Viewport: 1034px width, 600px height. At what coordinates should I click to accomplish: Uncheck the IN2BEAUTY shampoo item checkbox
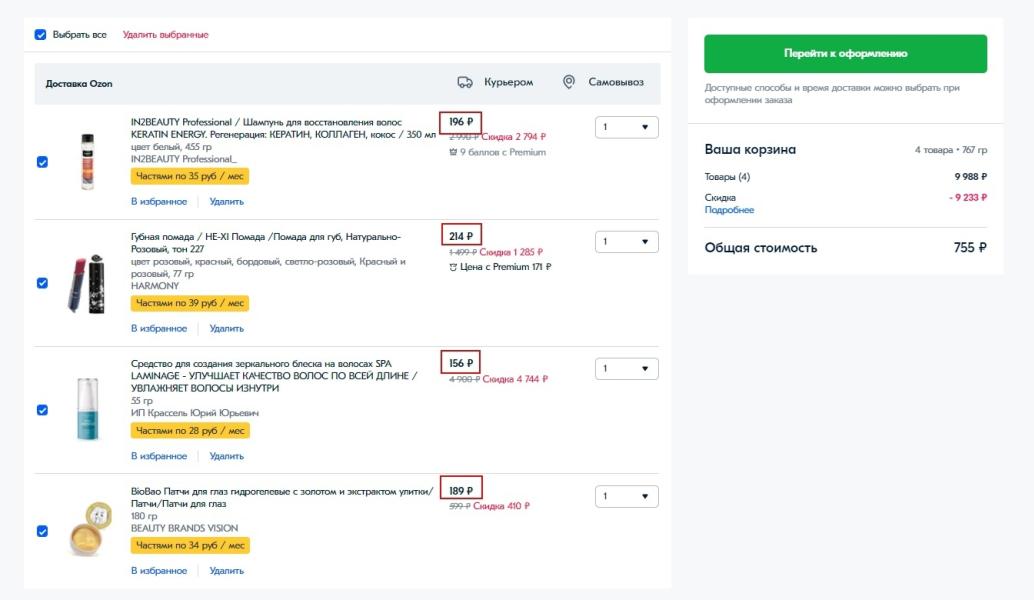[42, 162]
